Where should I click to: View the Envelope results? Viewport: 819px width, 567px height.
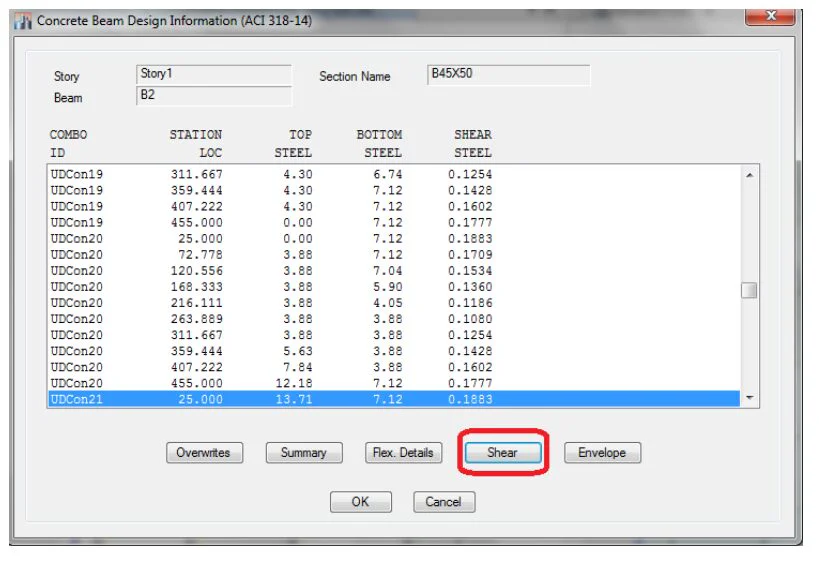[602, 453]
